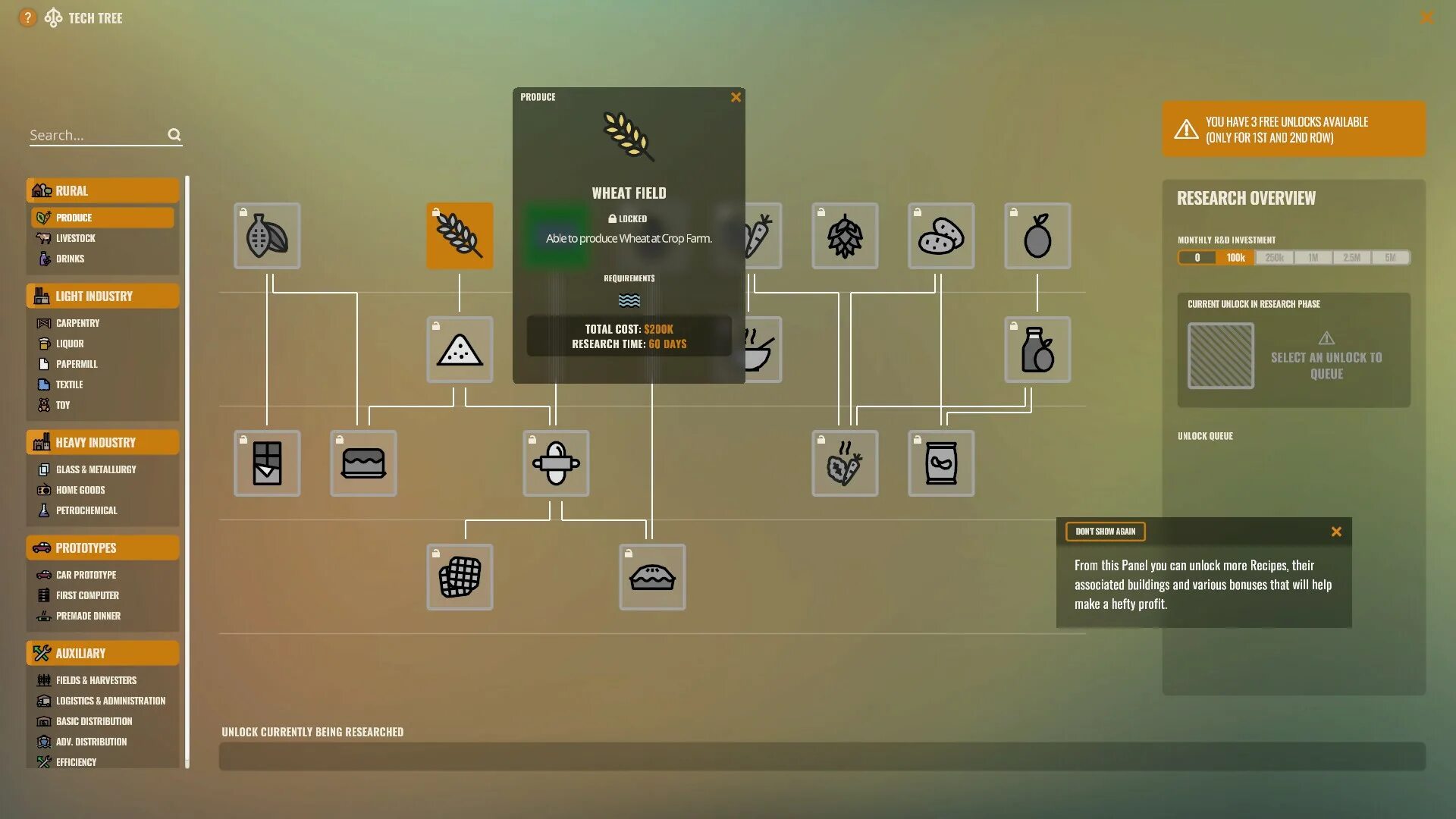
Task: Click the help question mark icon
Action: pyautogui.click(x=26, y=18)
